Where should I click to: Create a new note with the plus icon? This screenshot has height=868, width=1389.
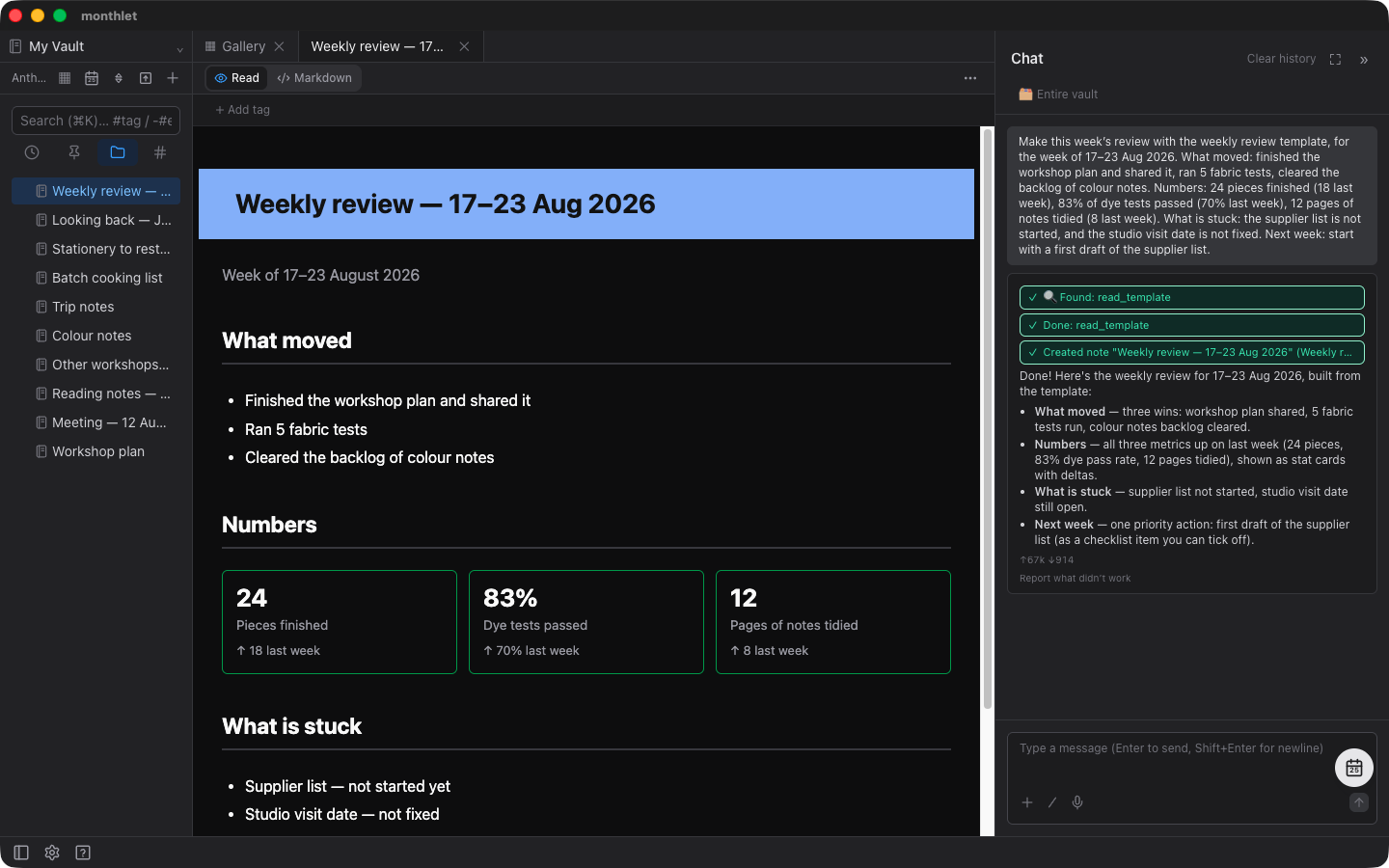(x=173, y=78)
